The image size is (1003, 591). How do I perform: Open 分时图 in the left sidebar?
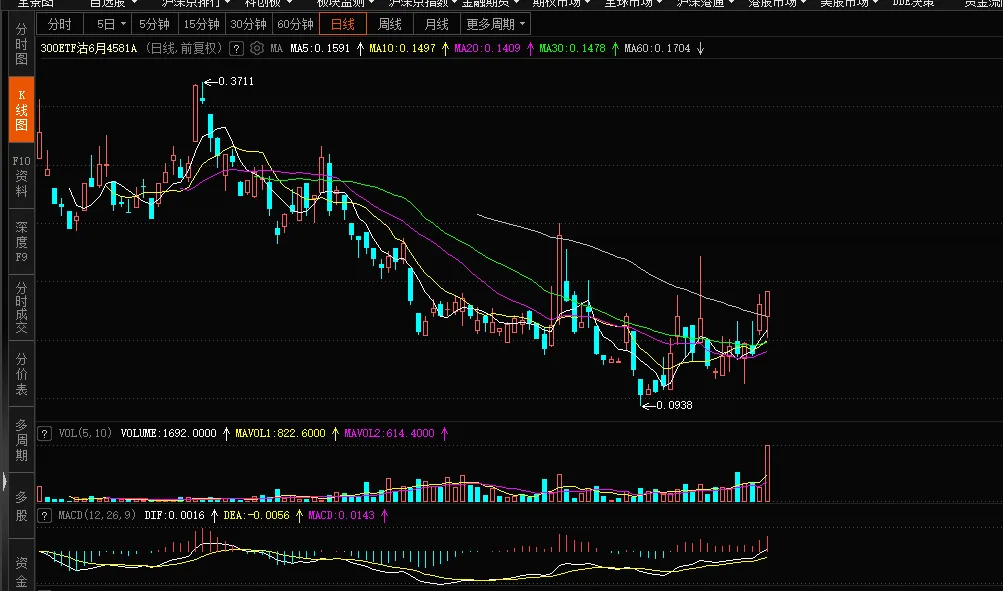click(21, 45)
